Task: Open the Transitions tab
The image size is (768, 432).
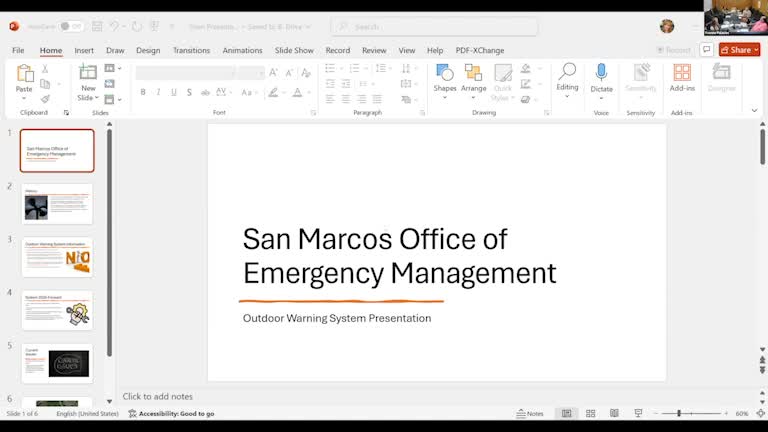Action: [x=191, y=50]
